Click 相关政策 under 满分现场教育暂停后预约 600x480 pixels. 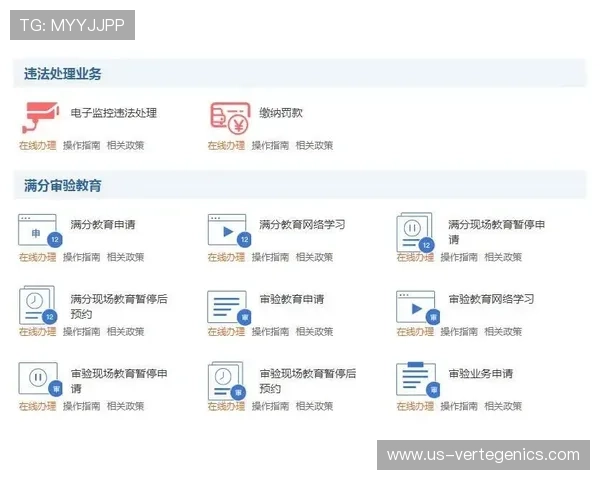126,331
